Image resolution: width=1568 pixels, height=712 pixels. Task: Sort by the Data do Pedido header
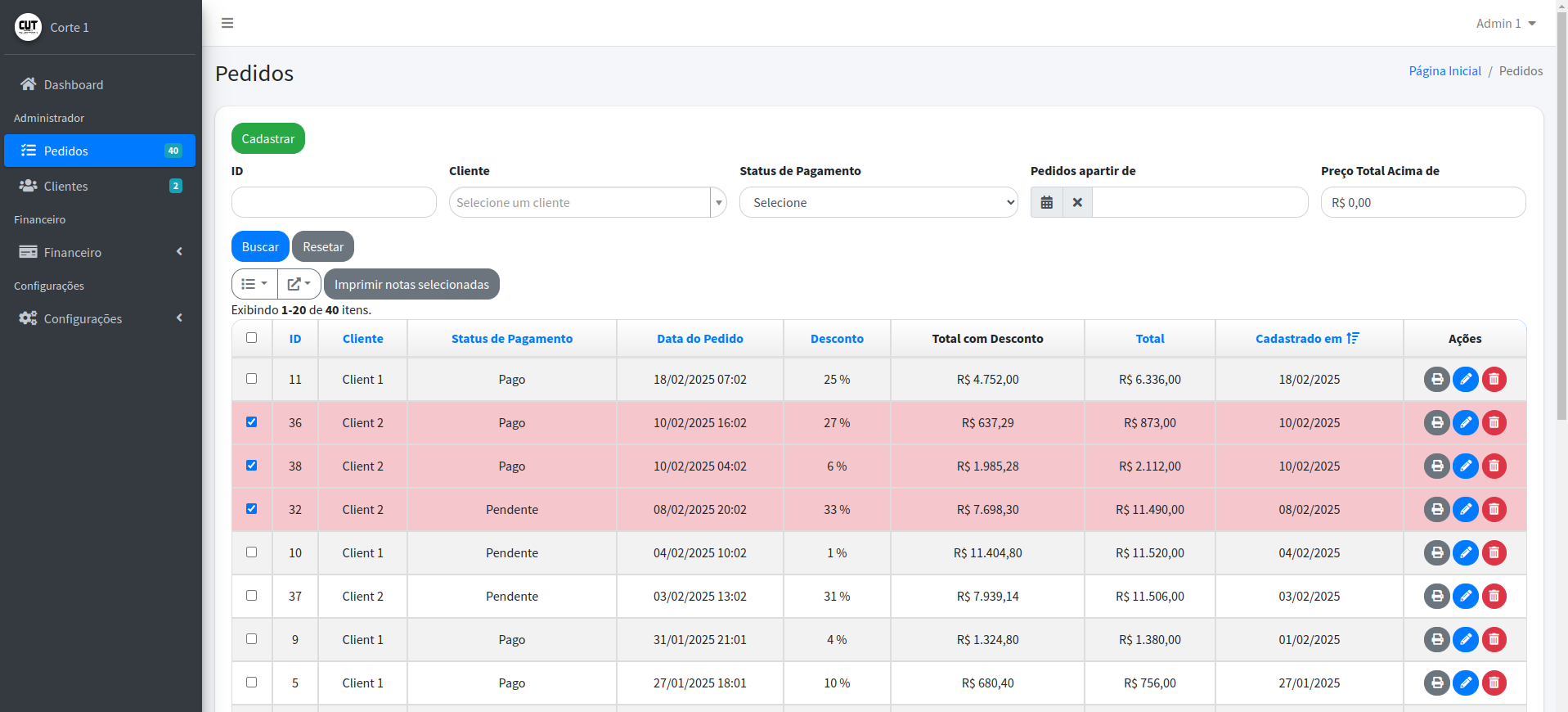click(700, 339)
